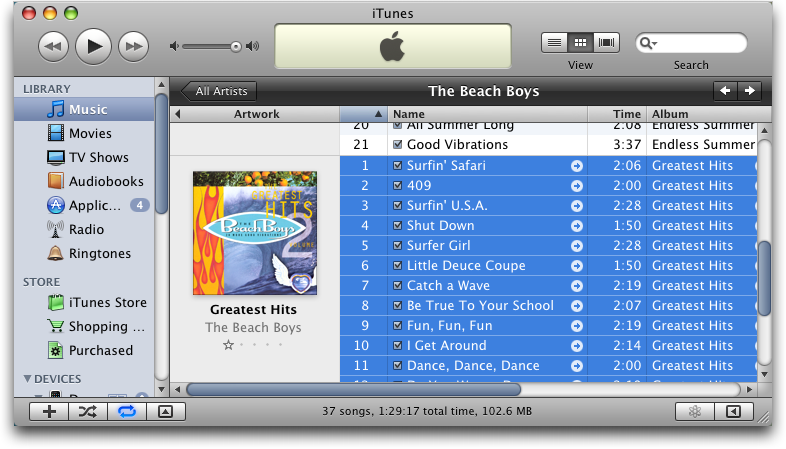Sort by the Time column header
Viewport: 786px width, 449px height.
click(618, 114)
